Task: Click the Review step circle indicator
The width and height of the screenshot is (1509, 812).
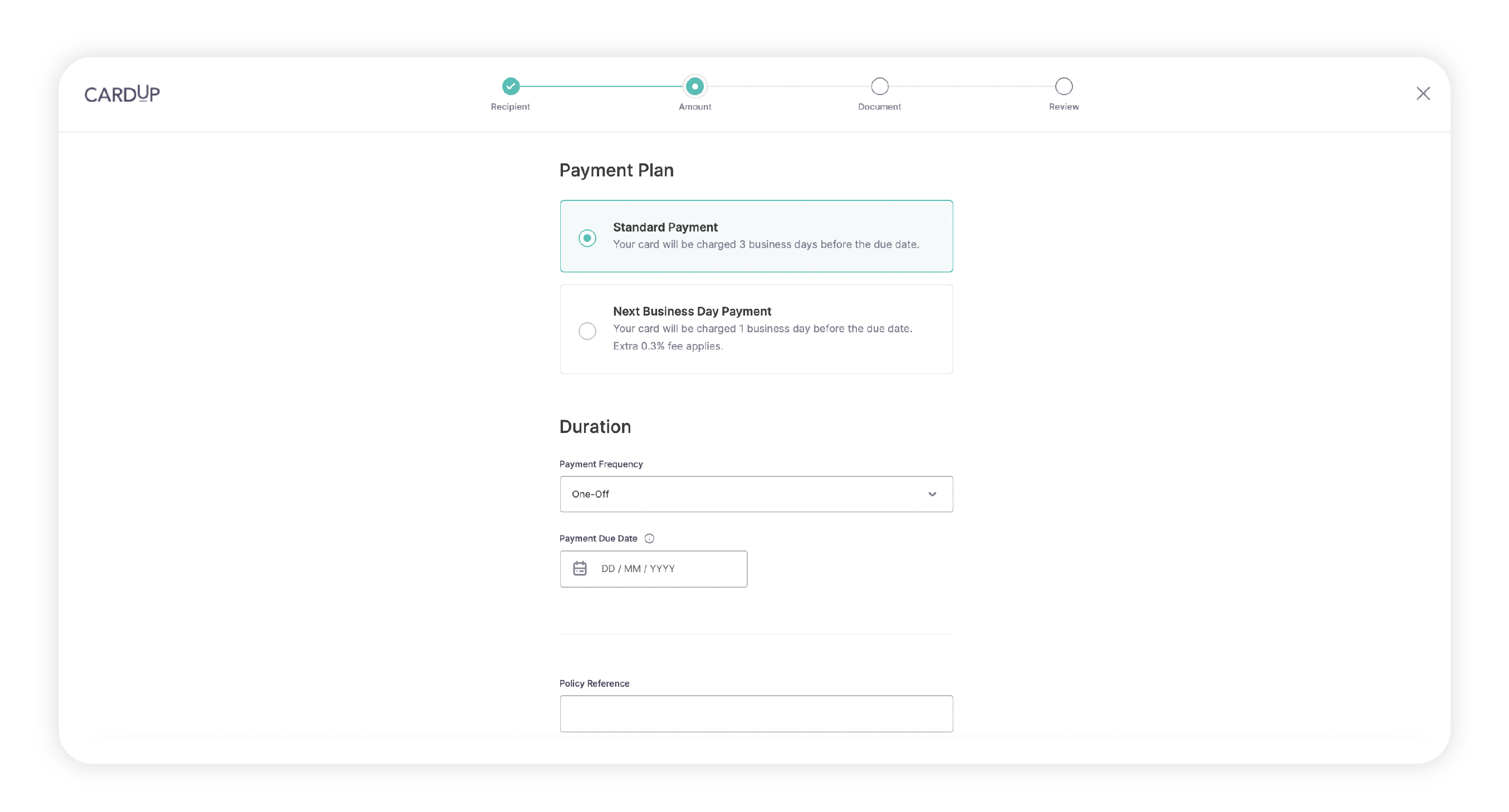Action: (x=1063, y=87)
